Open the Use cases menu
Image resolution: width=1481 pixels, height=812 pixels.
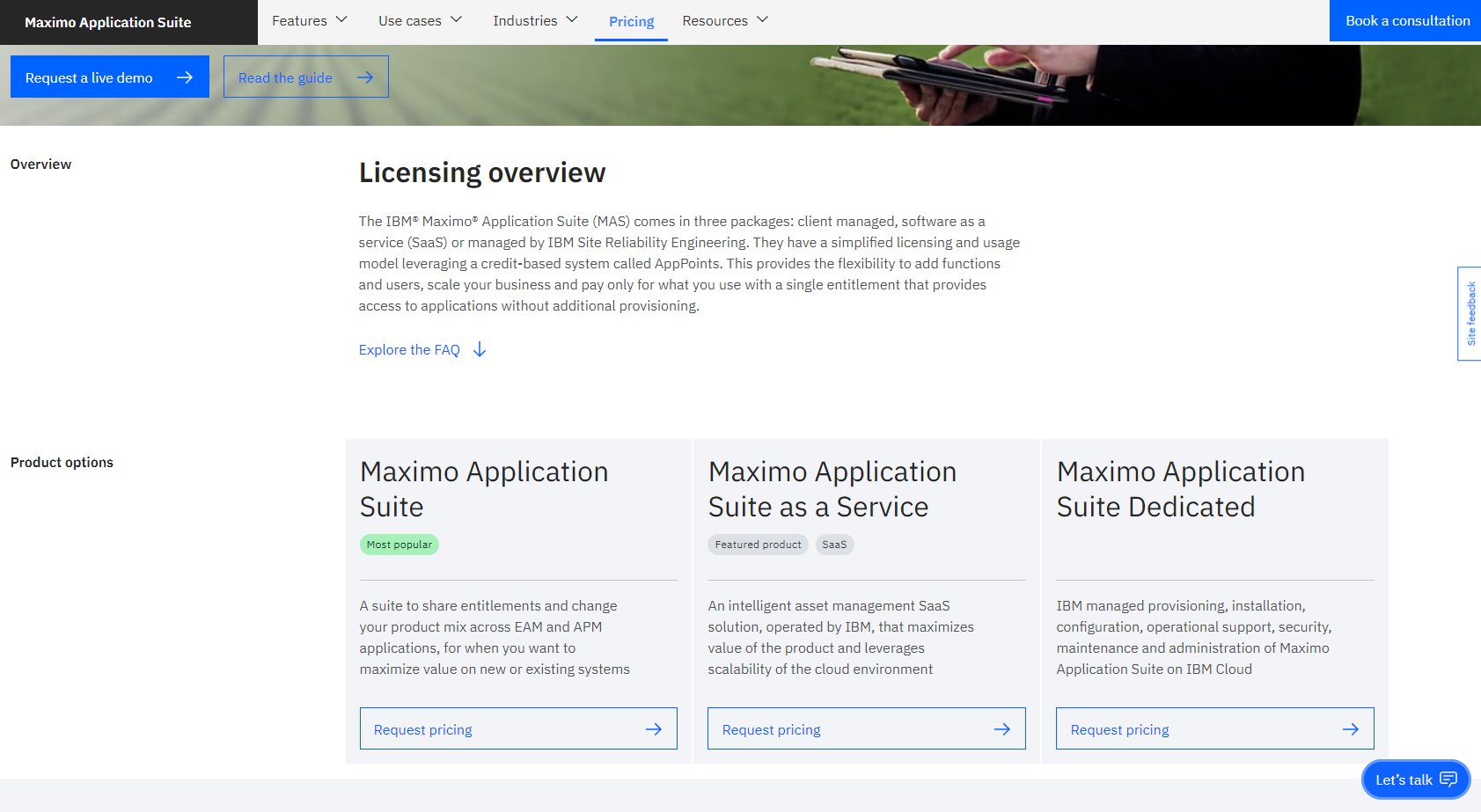coord(421,20)
